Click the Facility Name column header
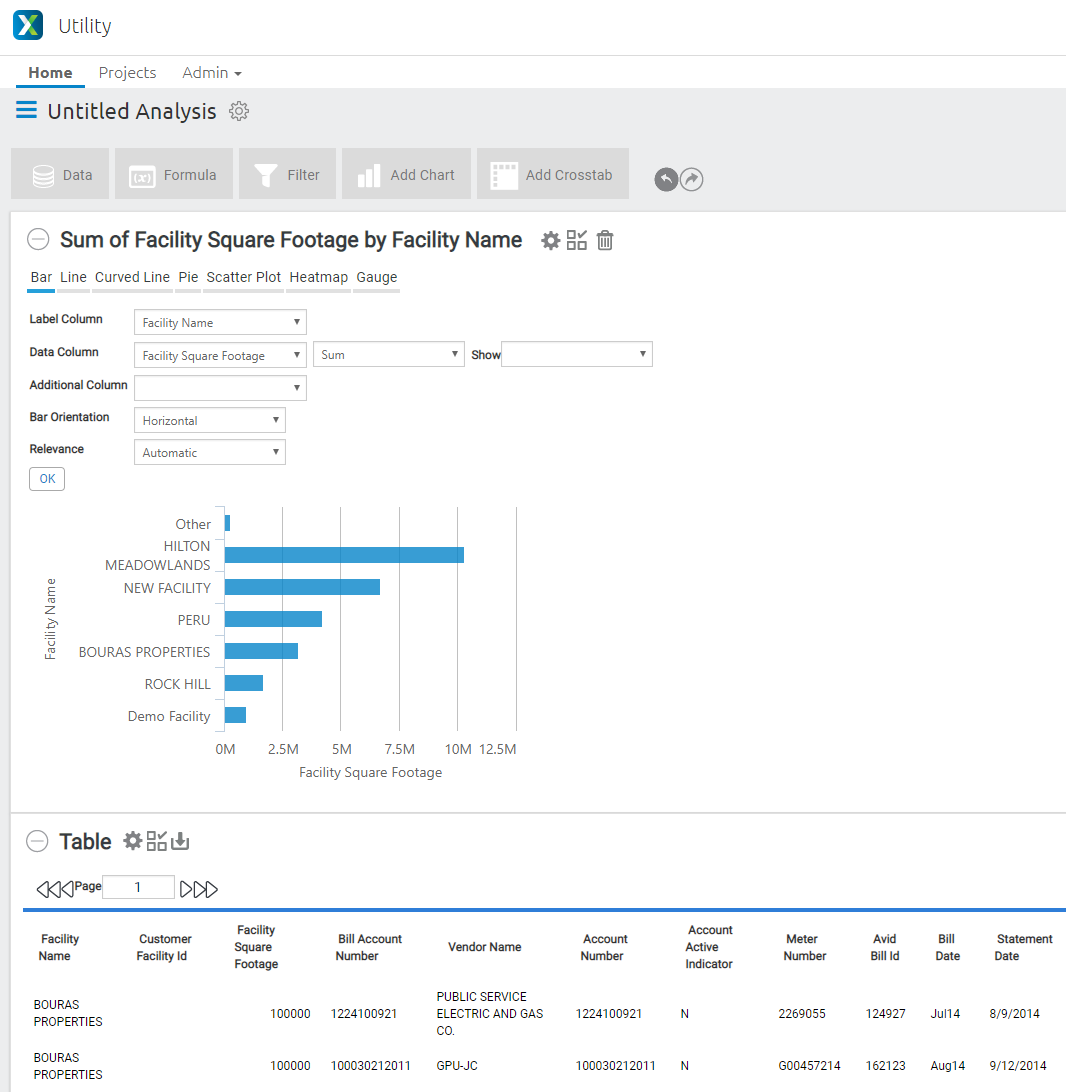This screenshot has width=1066, height=1092. (59, 947)
